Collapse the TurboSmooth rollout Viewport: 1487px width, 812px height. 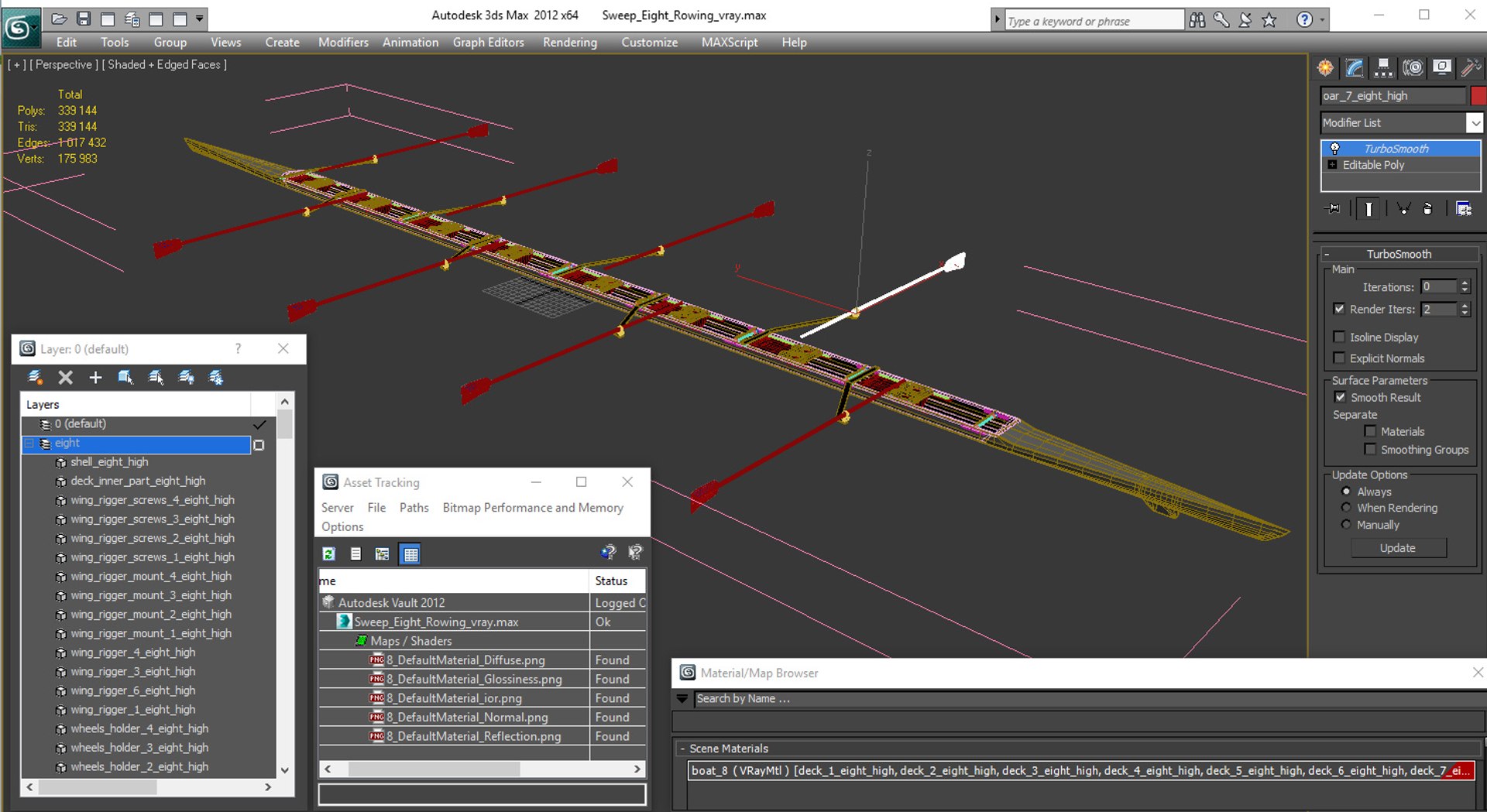point(1327,254)
